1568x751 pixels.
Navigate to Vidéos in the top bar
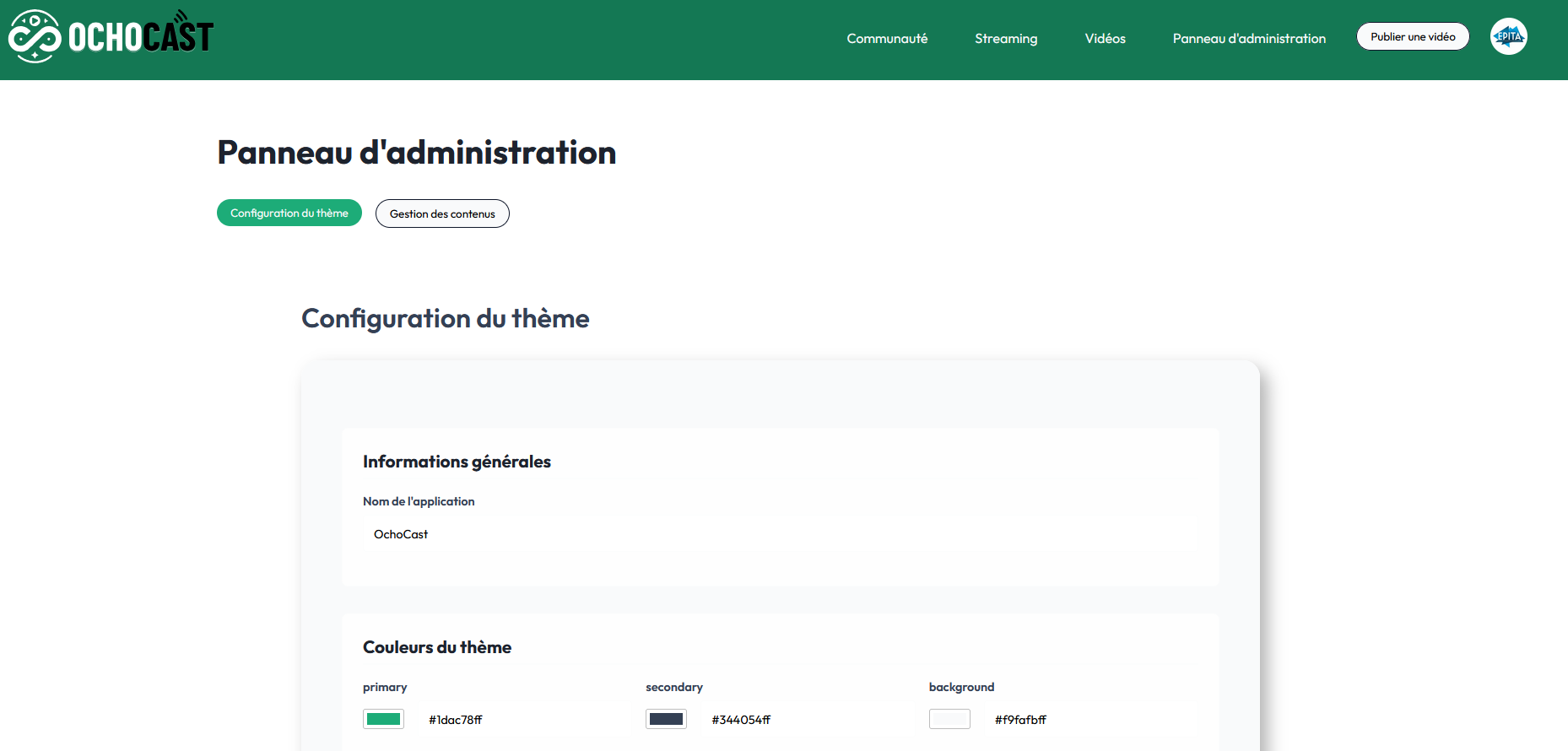click(x=1105, y=39)
